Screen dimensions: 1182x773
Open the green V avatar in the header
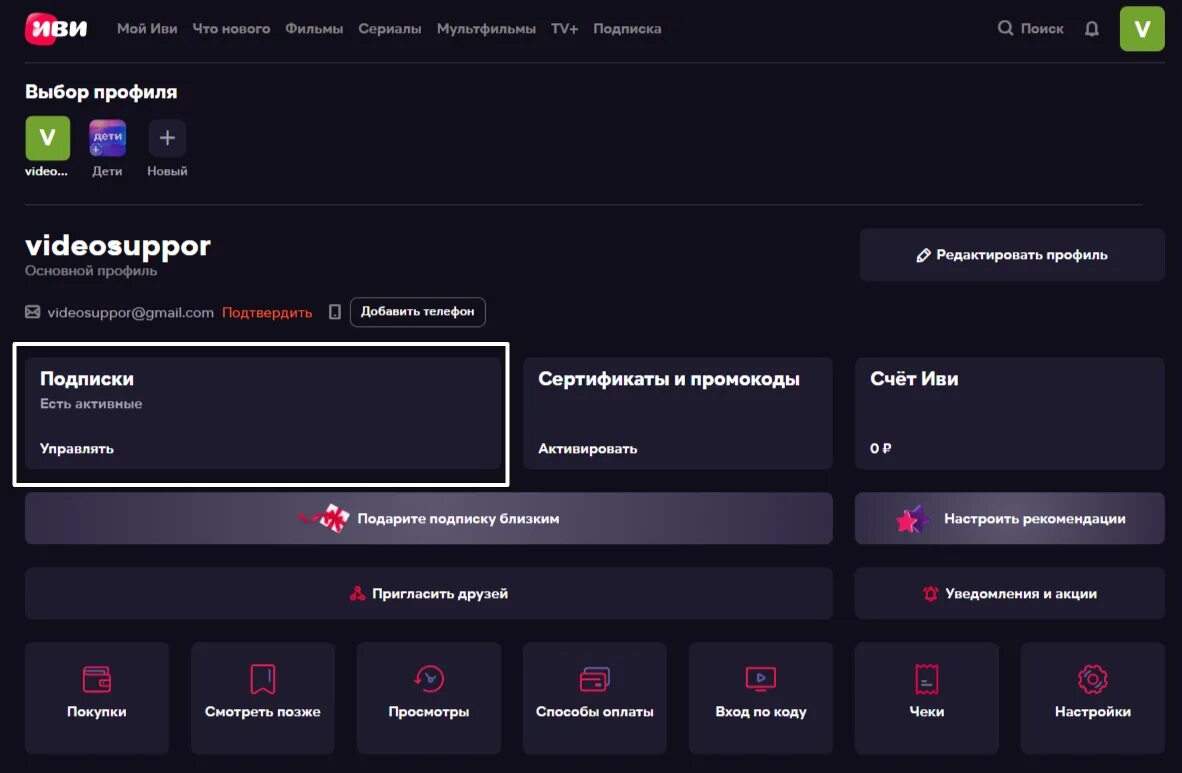(x=1142, y=29)
